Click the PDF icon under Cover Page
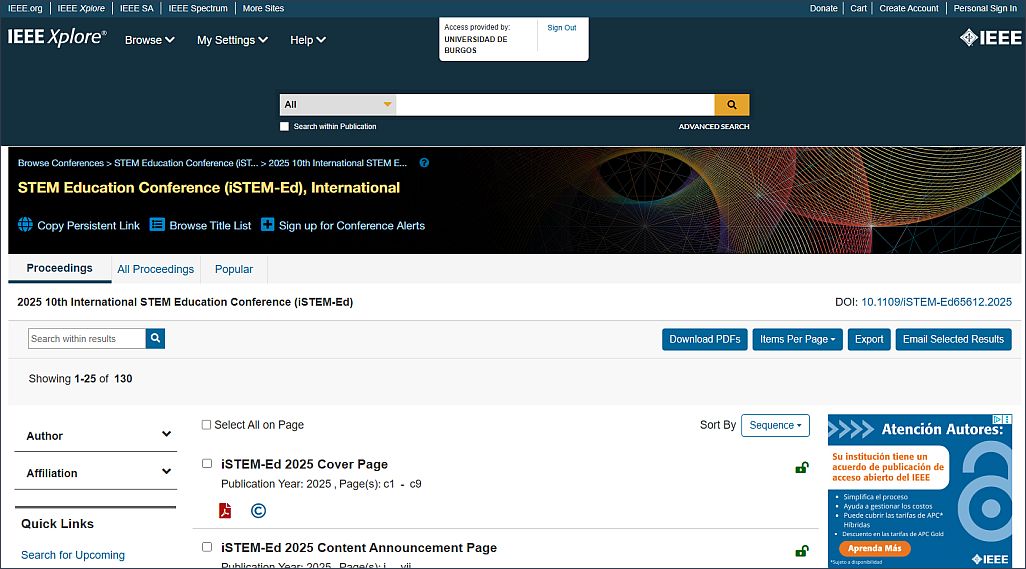The height and width of the screenshot is (569, 1026). [x=225, y=511]
